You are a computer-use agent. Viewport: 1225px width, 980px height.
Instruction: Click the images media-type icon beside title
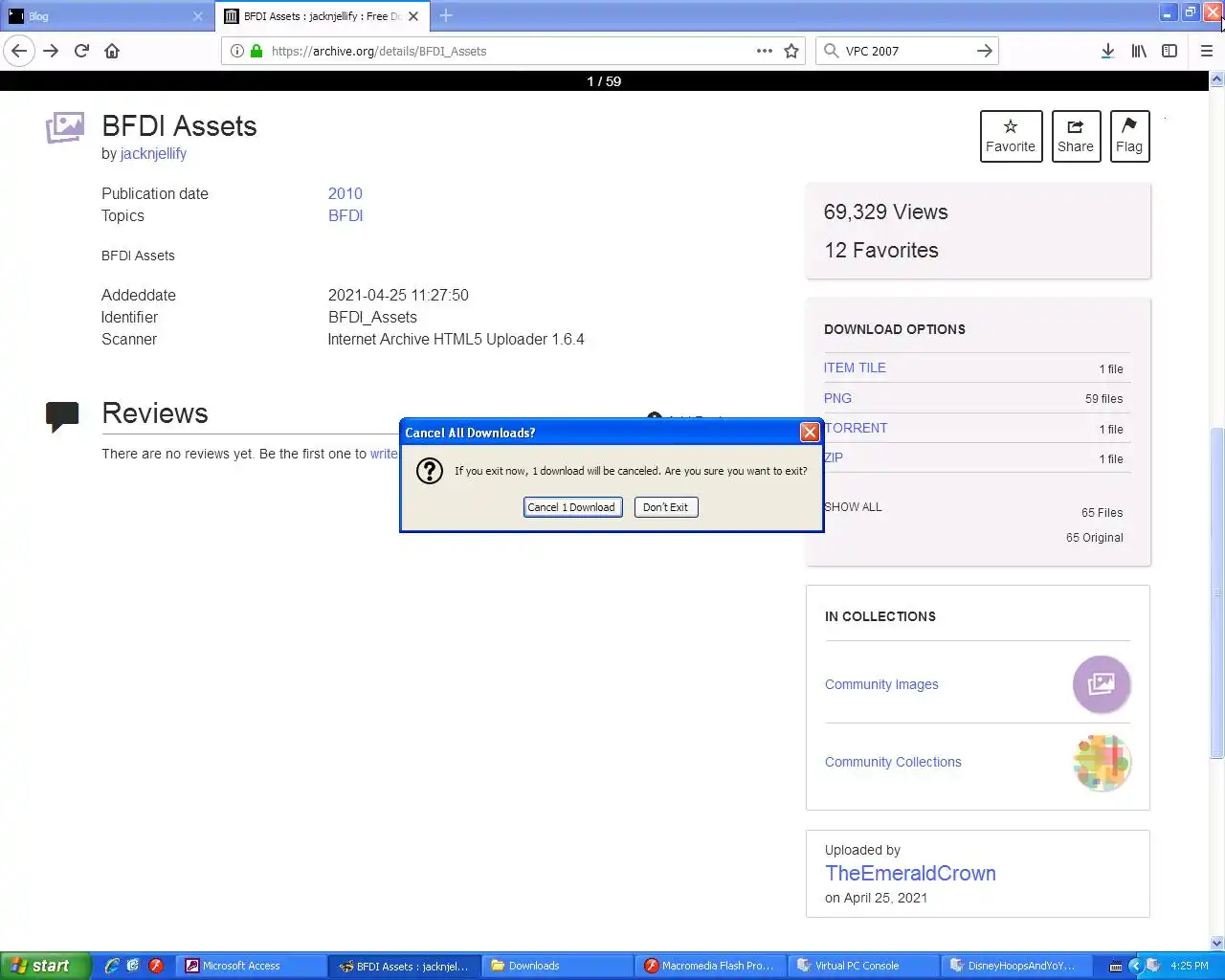[64, 127]
